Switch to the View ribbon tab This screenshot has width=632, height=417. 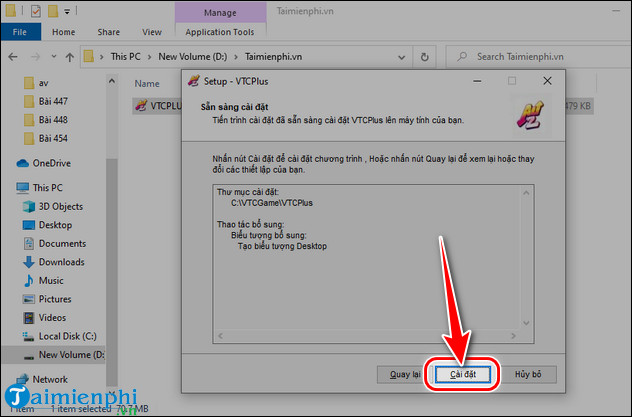click(152, 32)
